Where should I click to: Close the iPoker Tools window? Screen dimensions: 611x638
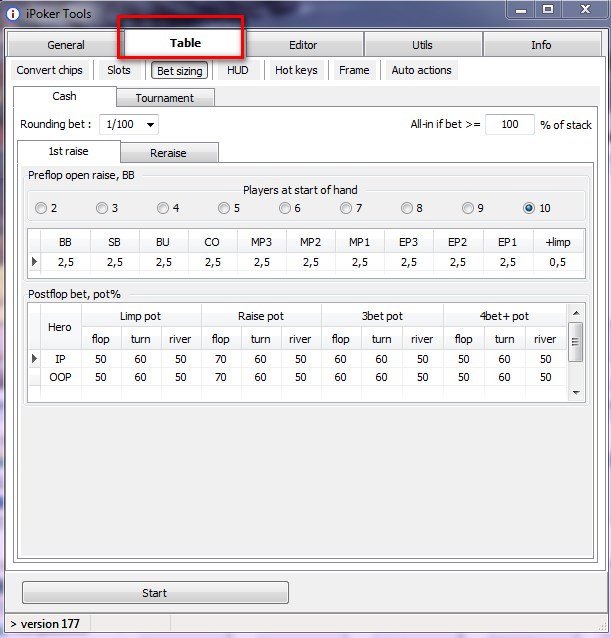585,9
